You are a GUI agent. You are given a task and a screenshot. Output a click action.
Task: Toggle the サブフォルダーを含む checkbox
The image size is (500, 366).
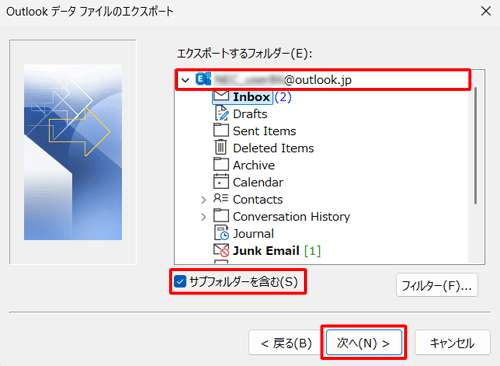(180, 282)
